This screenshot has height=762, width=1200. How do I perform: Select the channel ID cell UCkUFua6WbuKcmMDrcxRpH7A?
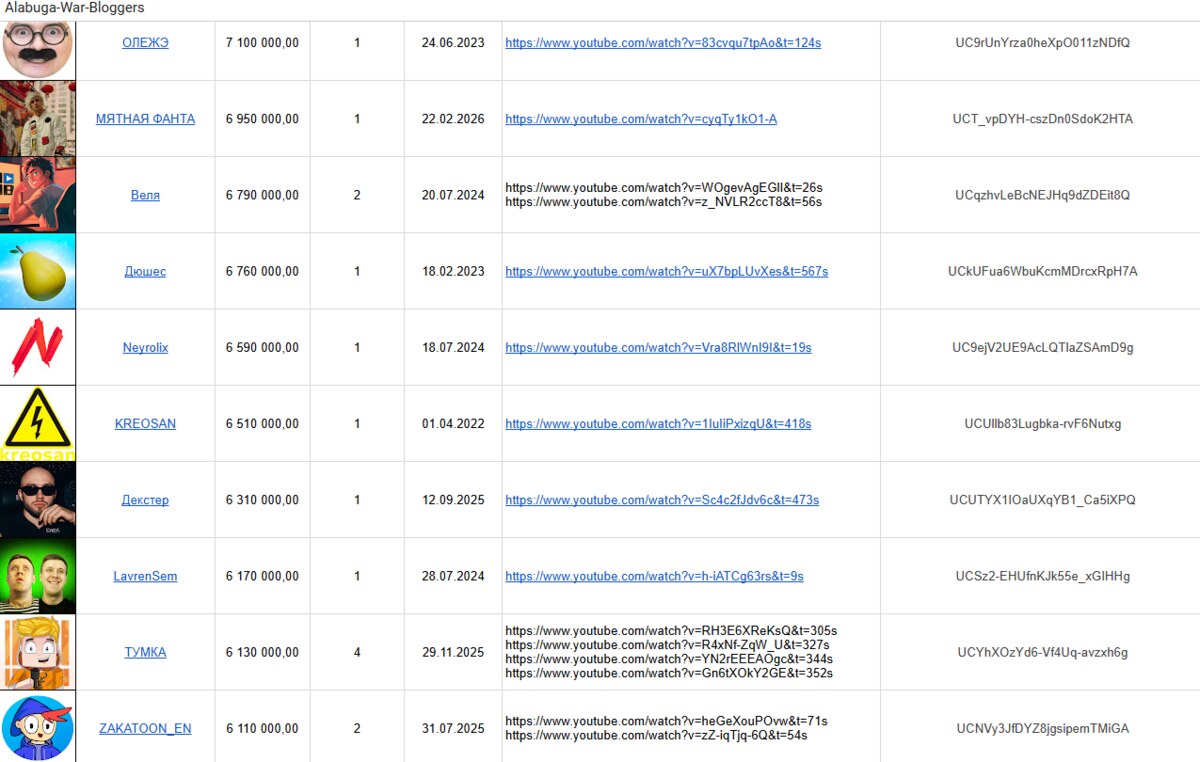click(x=1042, y=272)
